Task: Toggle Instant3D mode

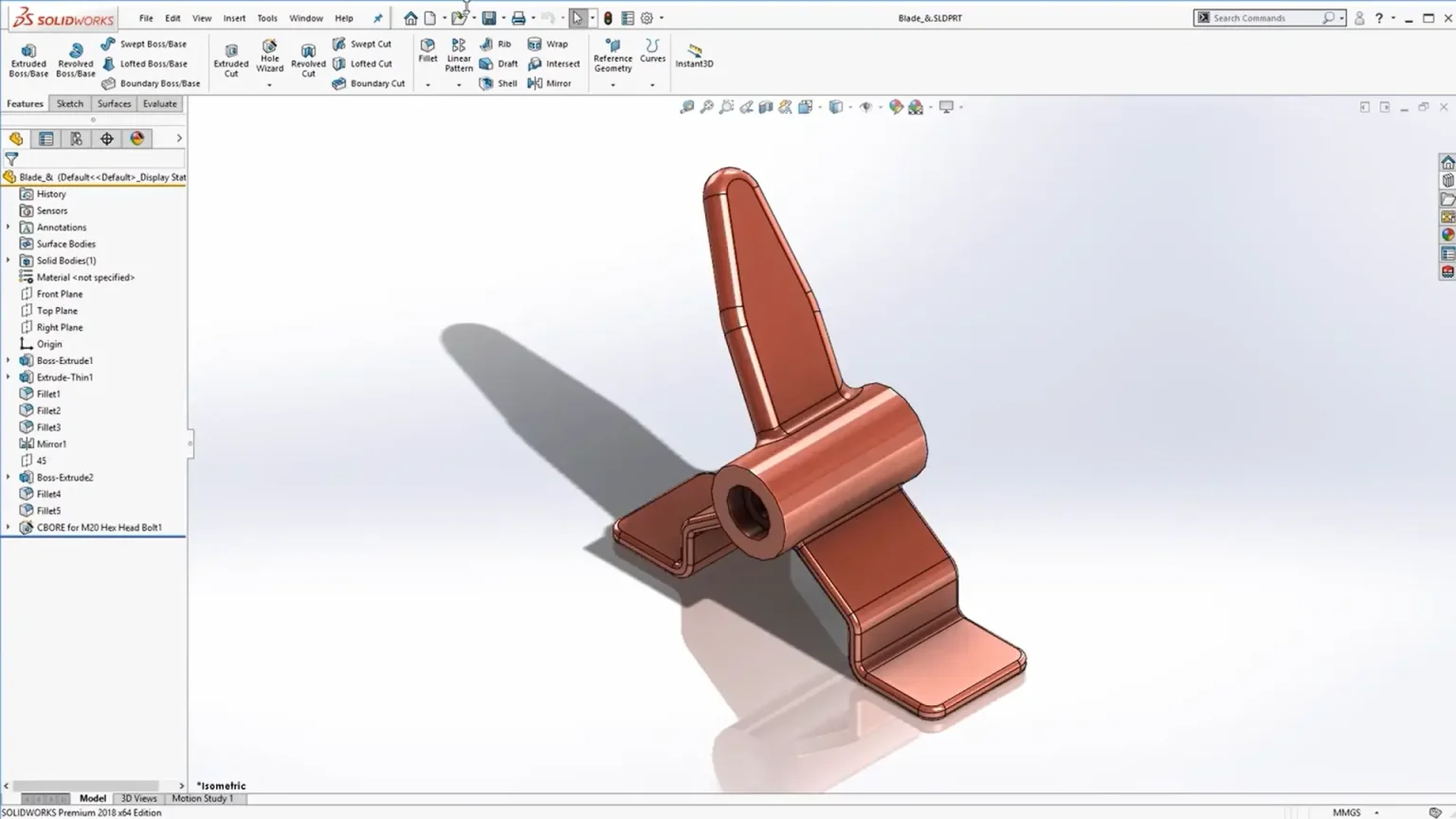Action: pyautogui.click(x=694, y=56)
